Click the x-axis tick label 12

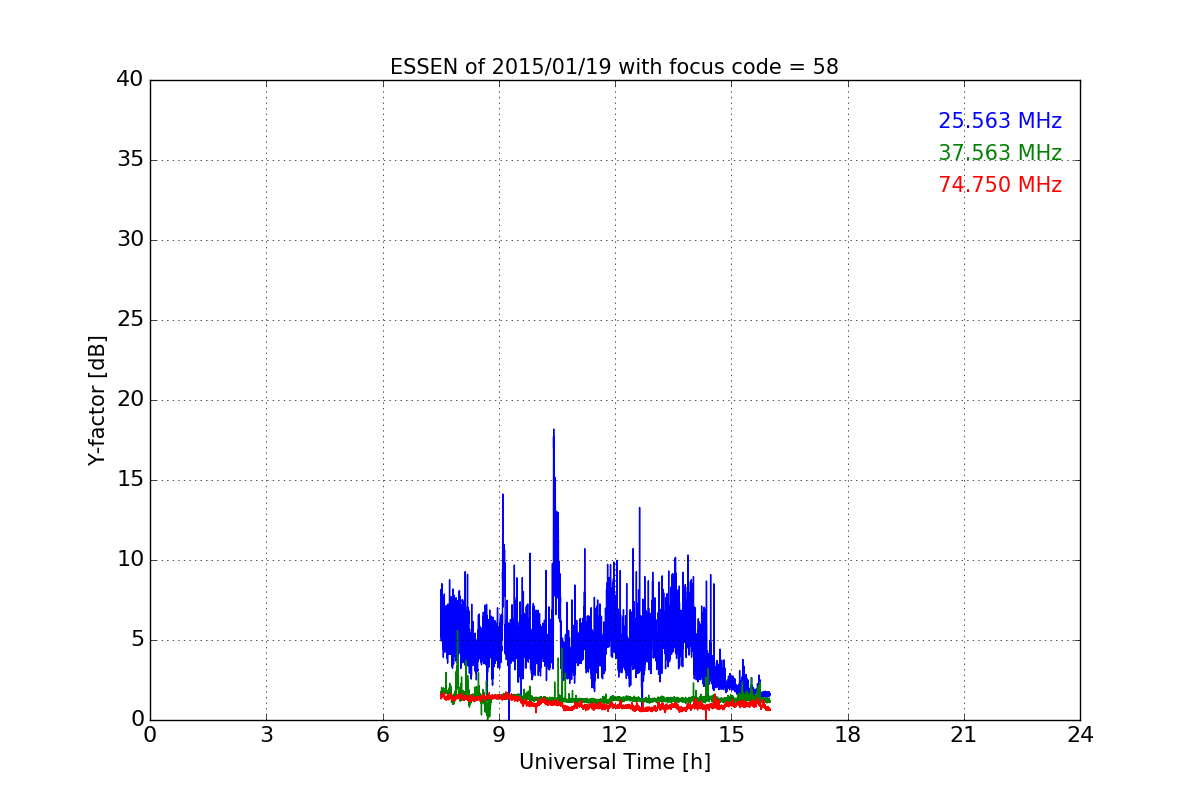615,735
